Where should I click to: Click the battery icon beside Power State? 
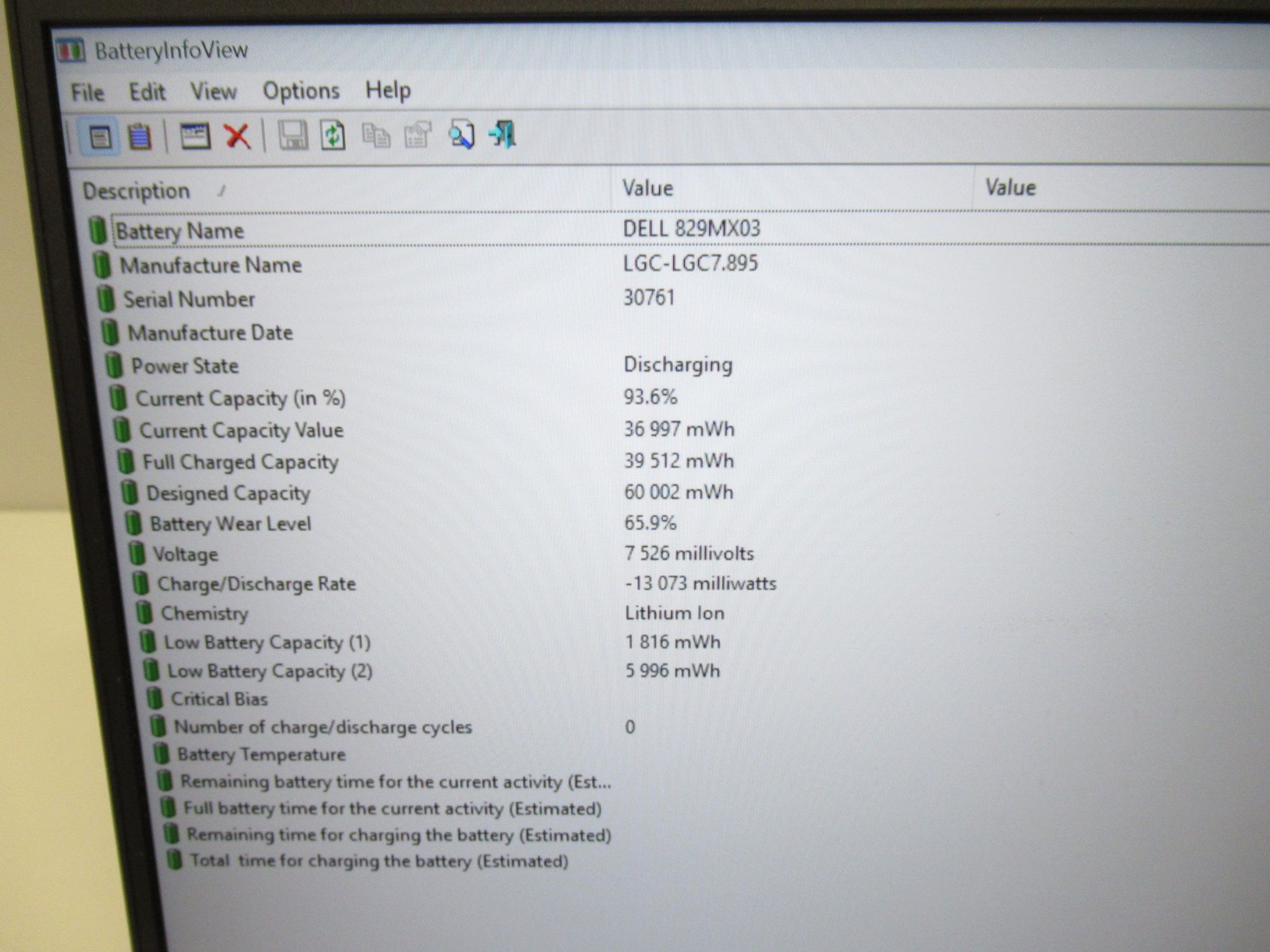pyautogui.click(x=113, y=365)
